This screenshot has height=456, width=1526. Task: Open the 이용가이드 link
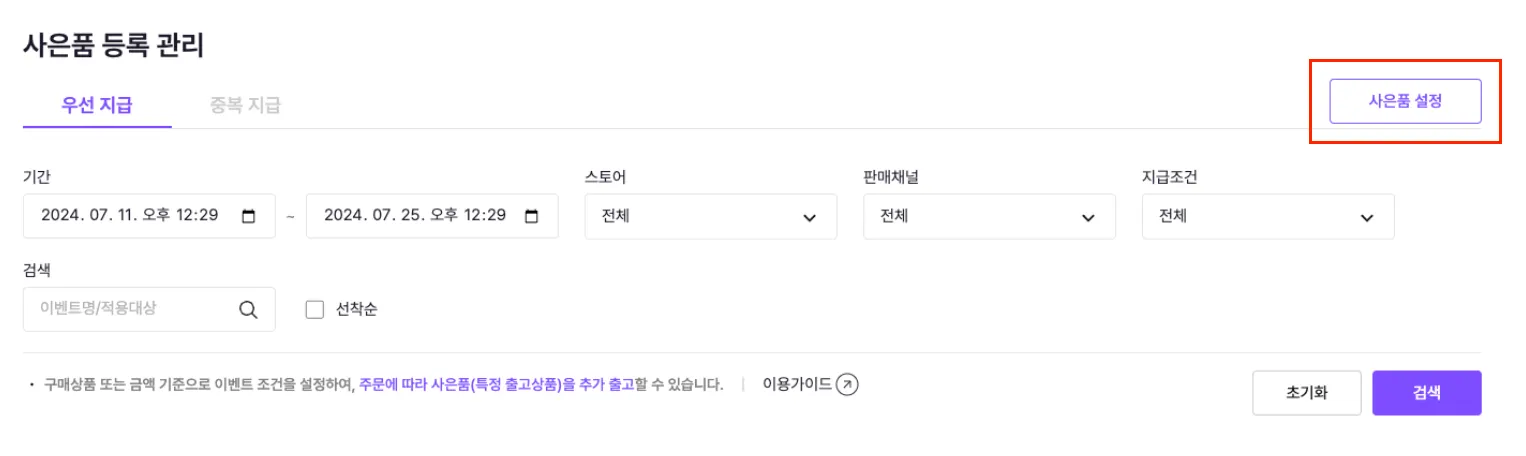[797, 384]
